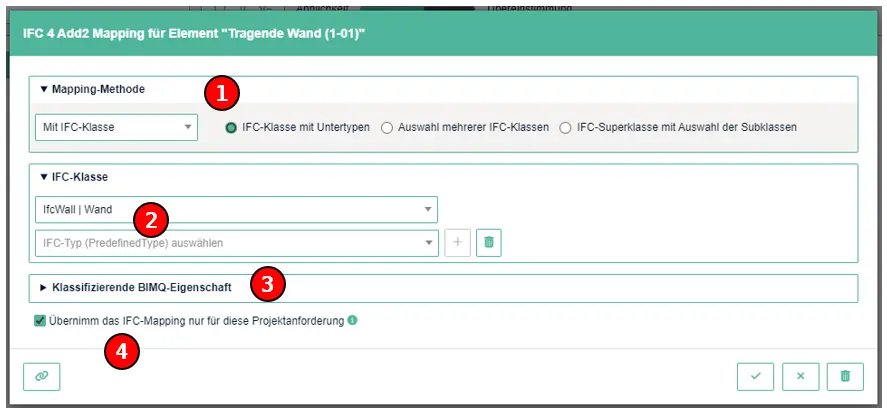887x411 pixels.
Task: Click the red number 4 annotation marker
Action: click(121, 351)
